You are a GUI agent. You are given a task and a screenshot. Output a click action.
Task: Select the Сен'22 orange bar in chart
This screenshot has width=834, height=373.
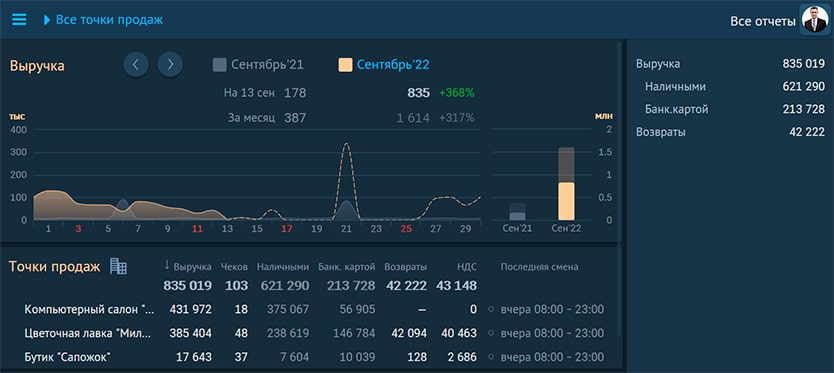(566, 201)
